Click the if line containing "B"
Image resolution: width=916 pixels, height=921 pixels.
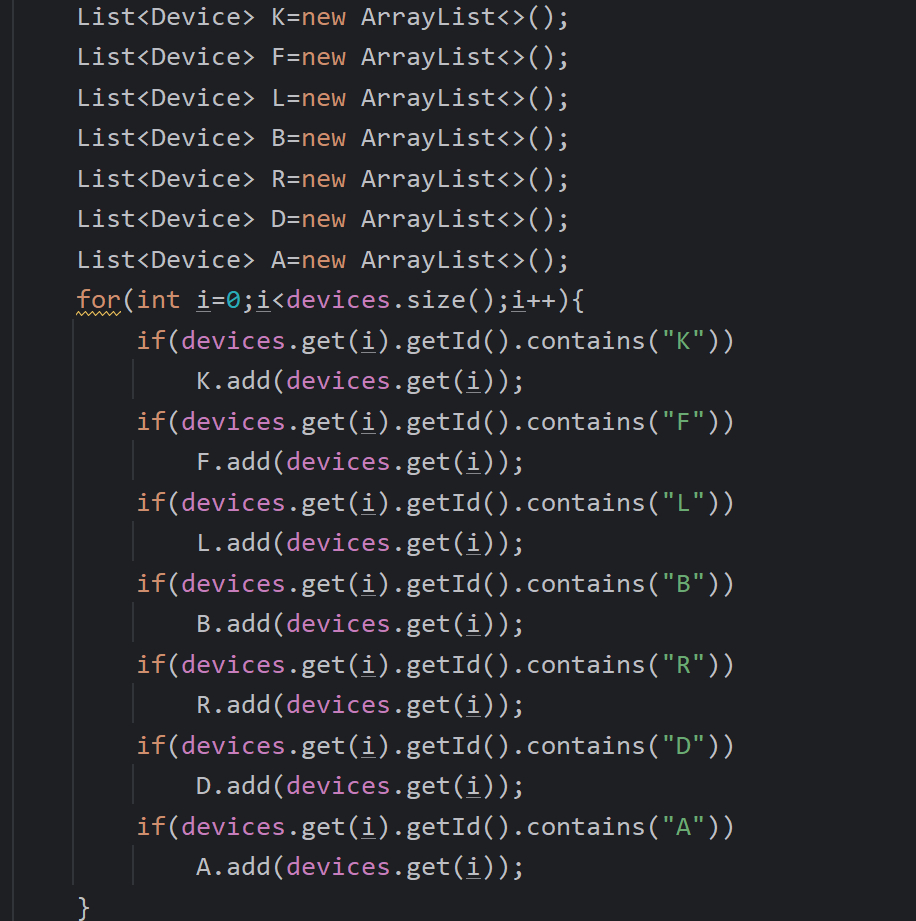(435, 584)
